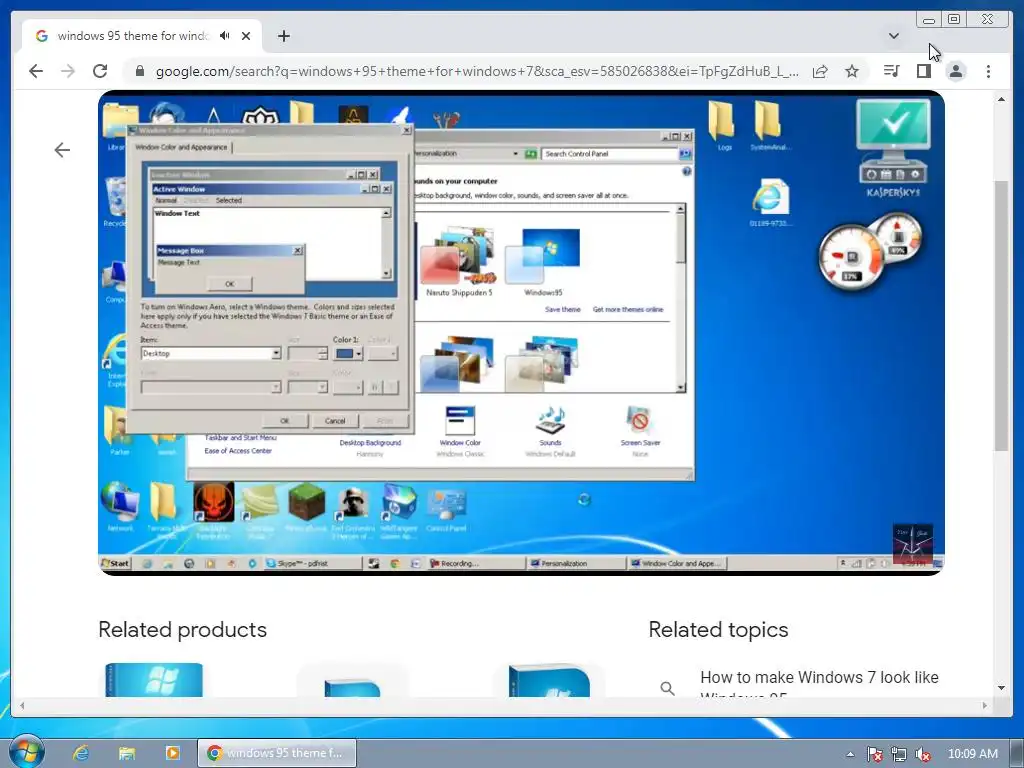Click the google.com address bar
The height and width of the screenshot is (768, 1024).
tap(477, 71)
